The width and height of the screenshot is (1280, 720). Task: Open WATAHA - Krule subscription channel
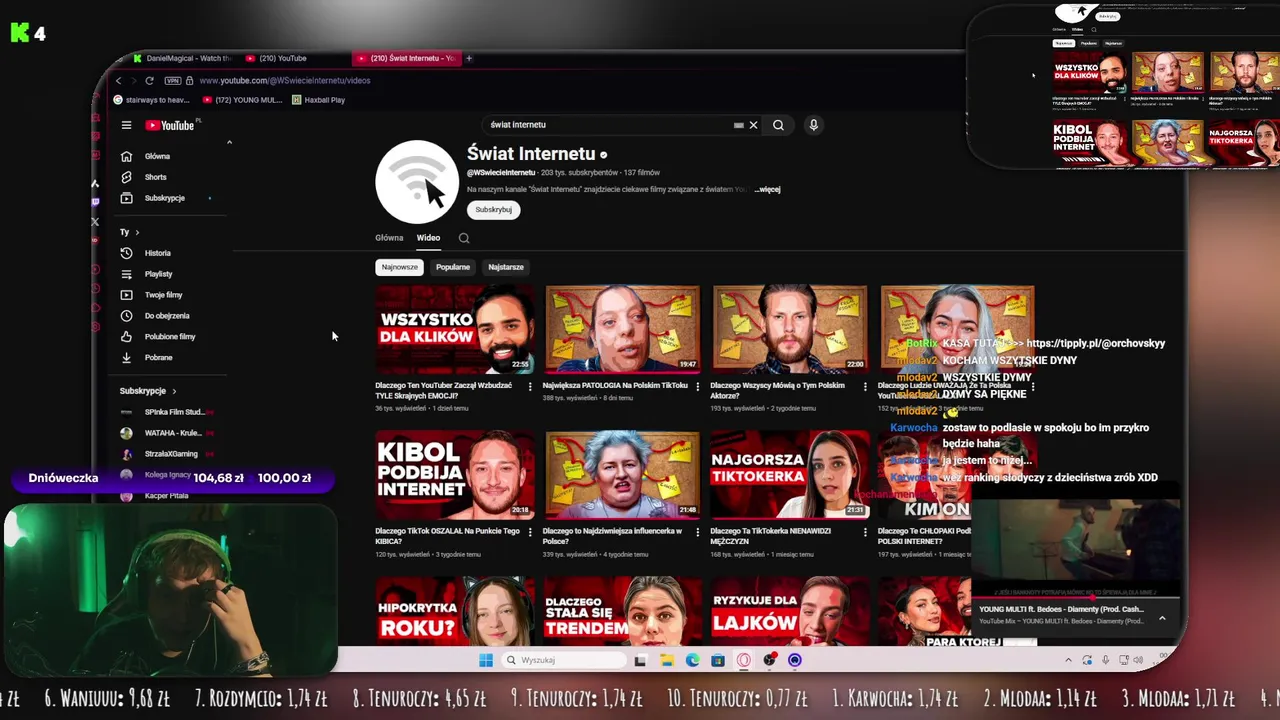(168, 433)
